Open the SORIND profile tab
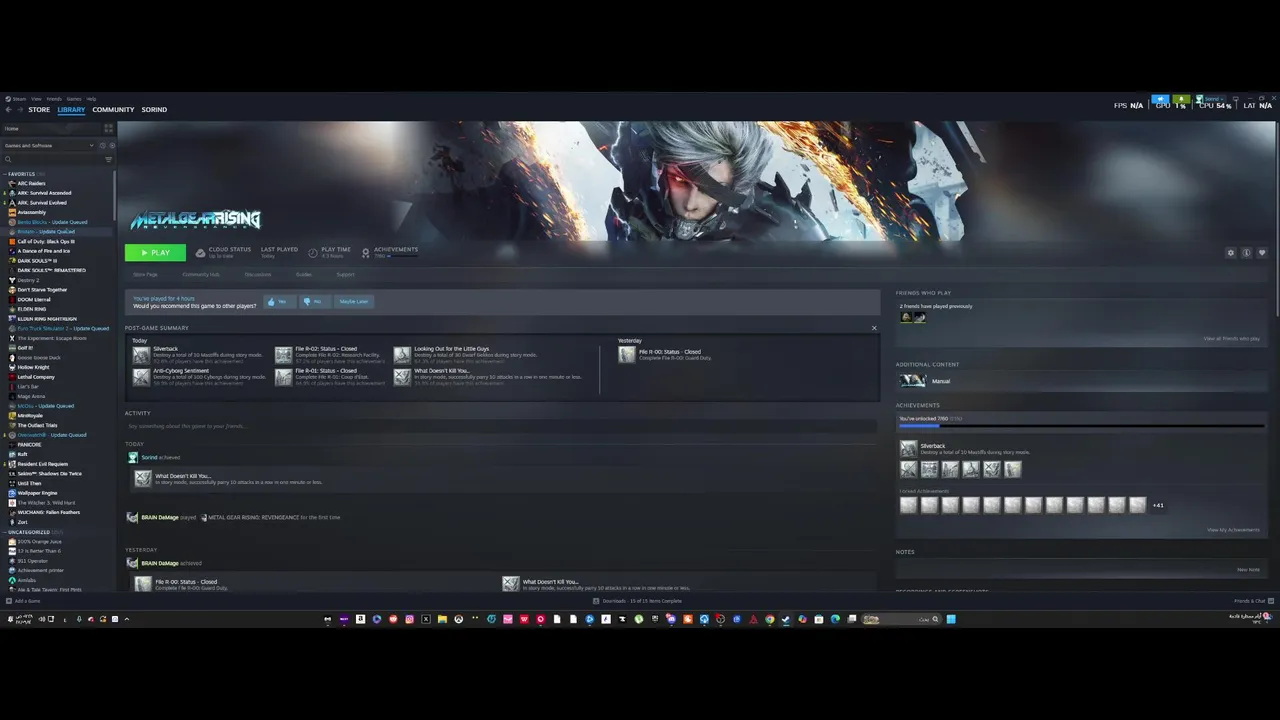The image size is (1280, 720). [x=154, y=109]
